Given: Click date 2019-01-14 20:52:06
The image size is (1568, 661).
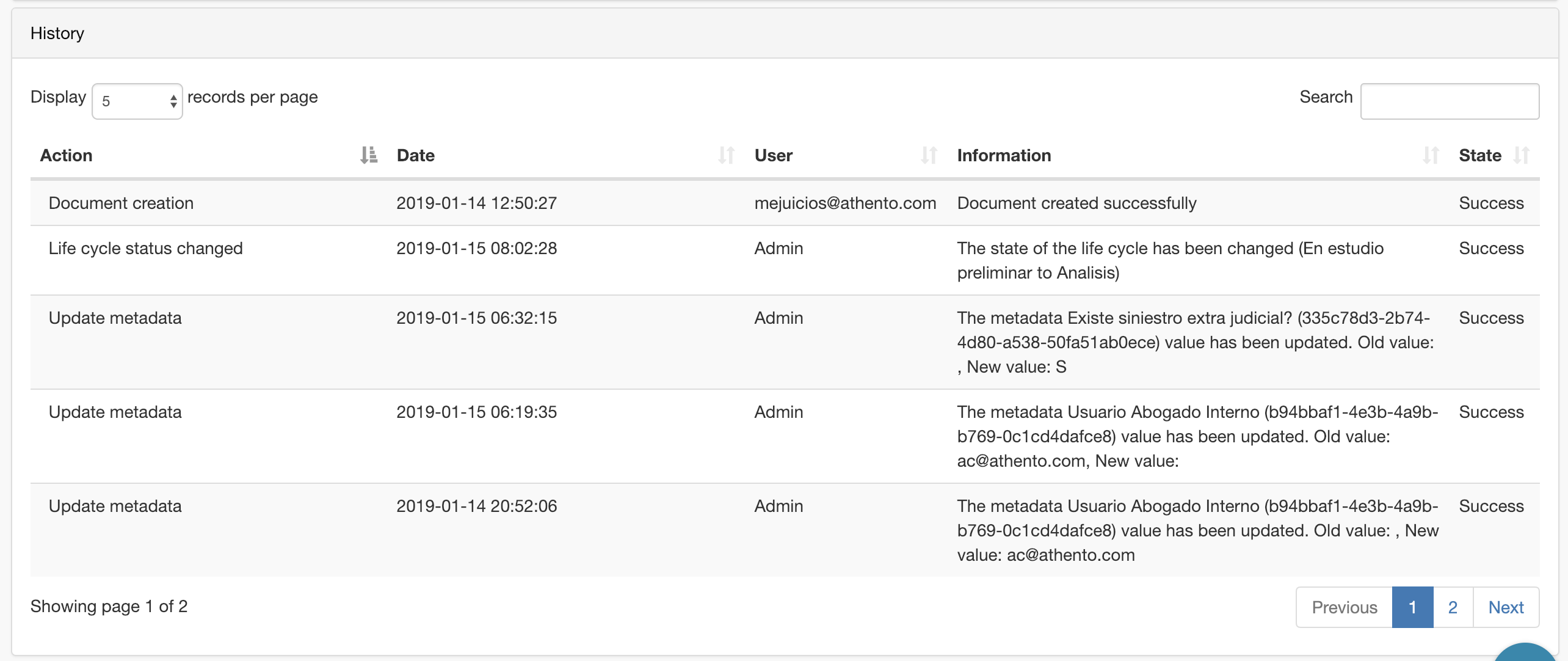Looking at the screenshot, I should click(476, 506).
